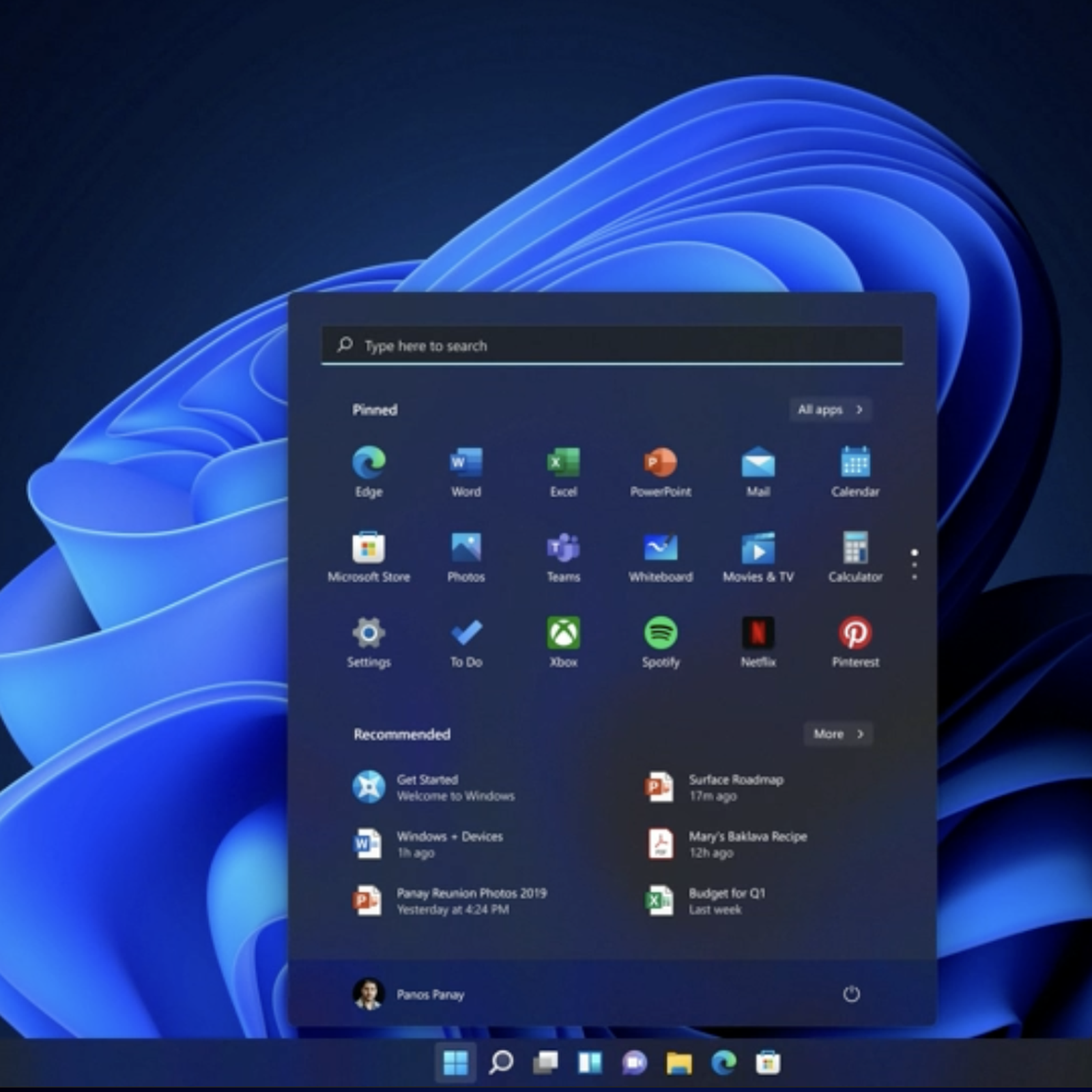This screenshot has width=1092, height=1092.
Task: Open the Start button on the taskbar
Action: pos(455,1063)
